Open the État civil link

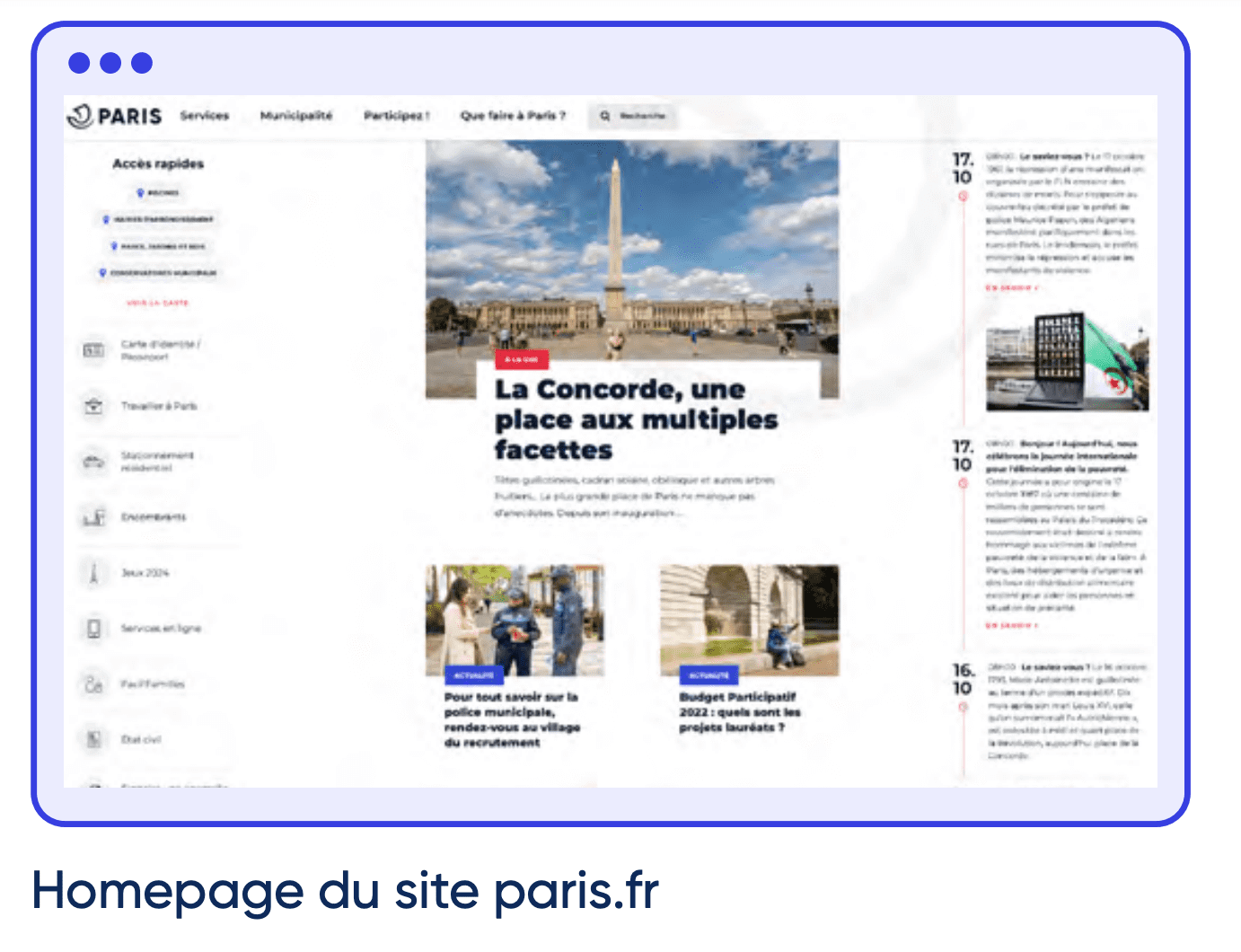141,740
